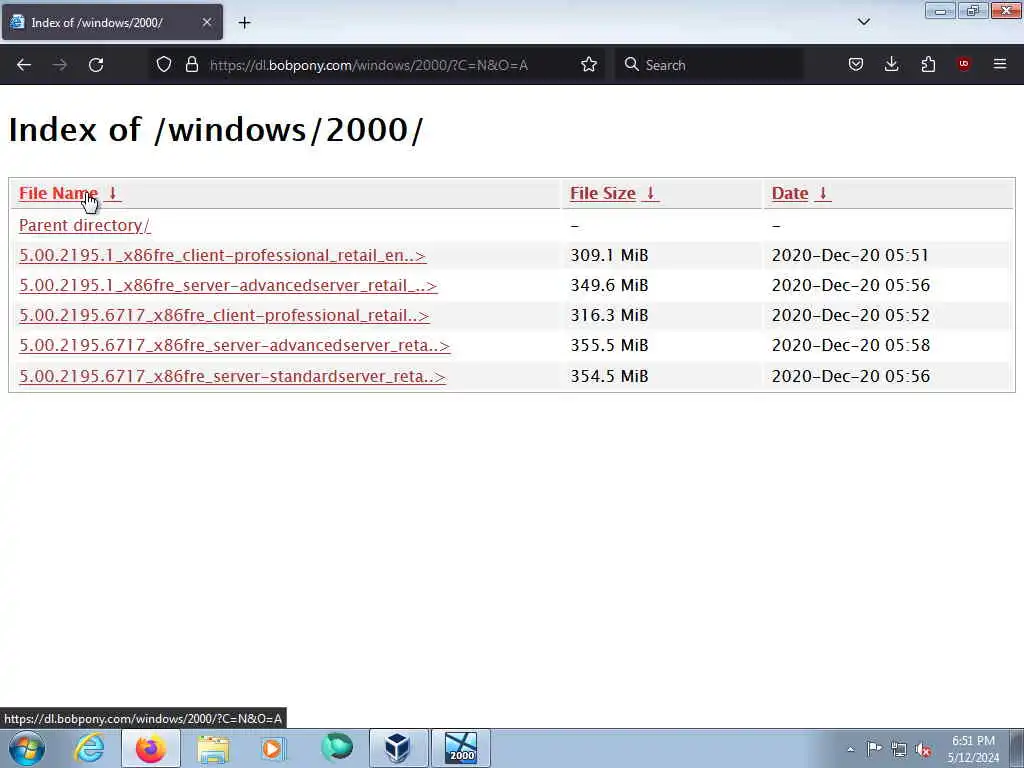Image resolution: width=1024 pixels, height=768 pixels.
Task: Expand the list all tabs chevron
Action: [863, 22]
